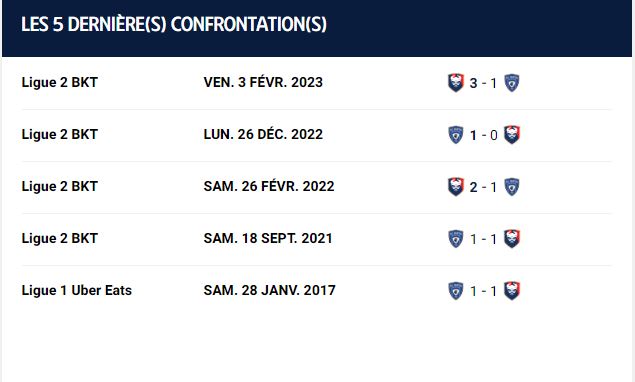Open the 3 - 1 score result
Screen dimensions: 635x382
(483, 83)
